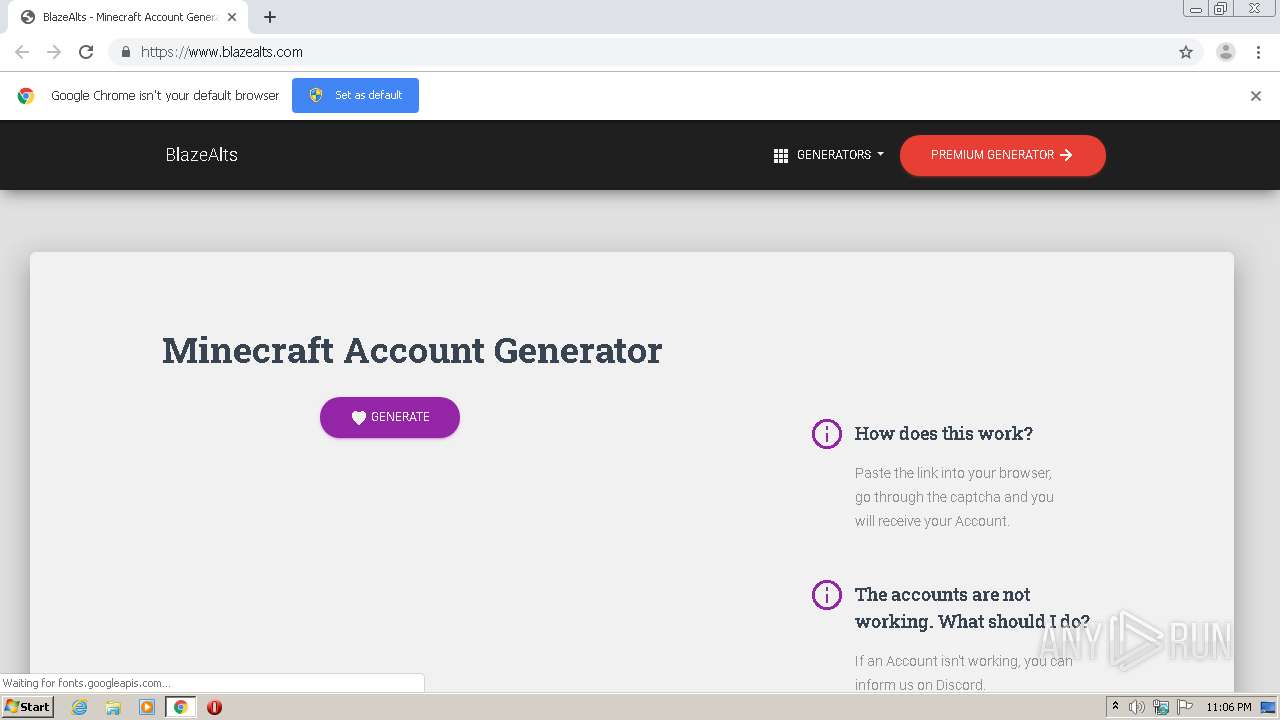
Task: Click the BlazeAlts site logo
Action: click(201, 155)
